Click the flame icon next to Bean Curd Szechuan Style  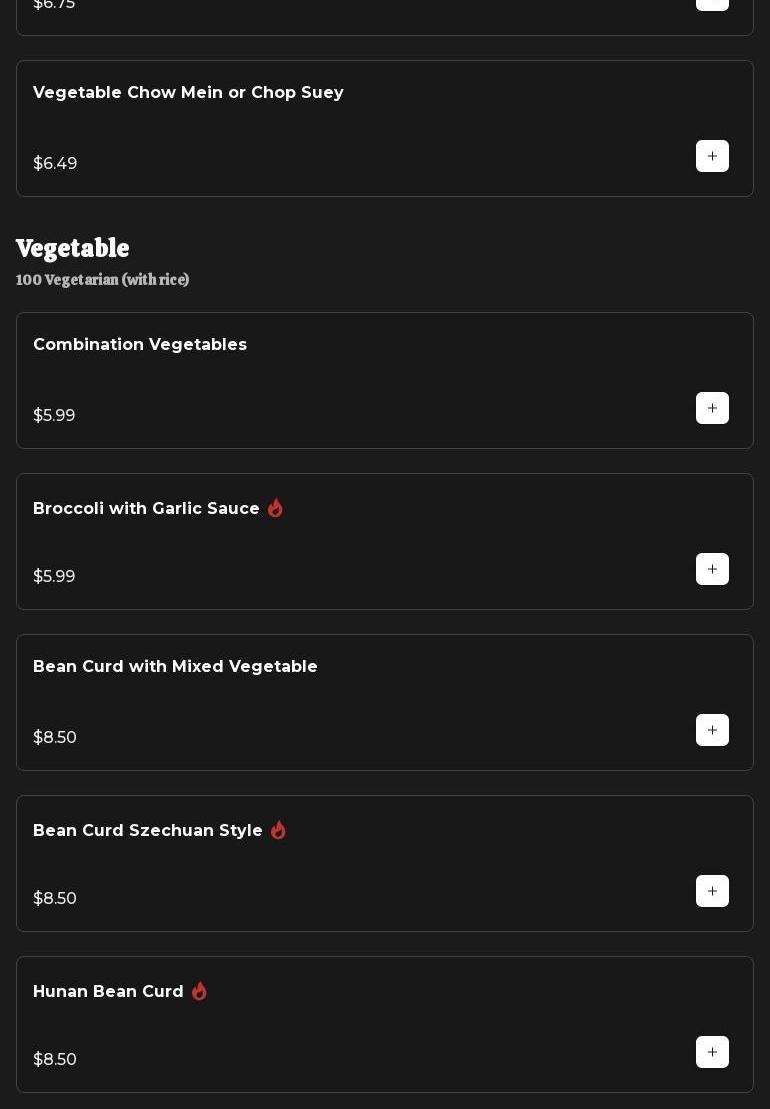(x=278, y=830)
